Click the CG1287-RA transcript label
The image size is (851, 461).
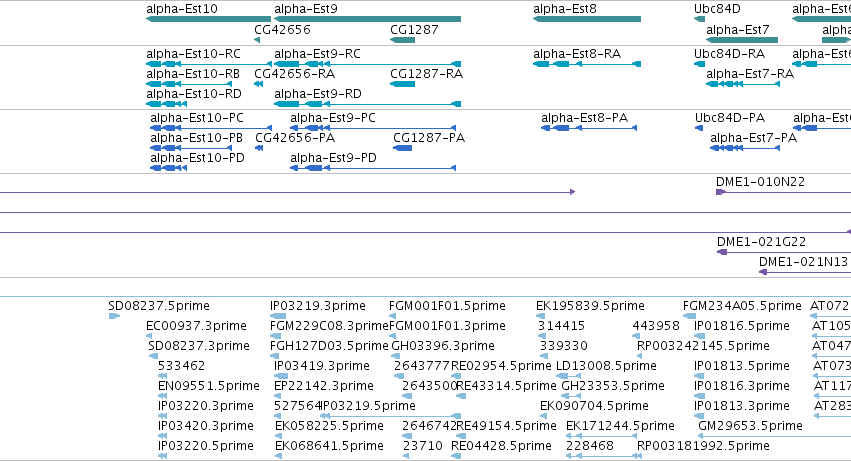pyautogui.click(x=427, y=74)
